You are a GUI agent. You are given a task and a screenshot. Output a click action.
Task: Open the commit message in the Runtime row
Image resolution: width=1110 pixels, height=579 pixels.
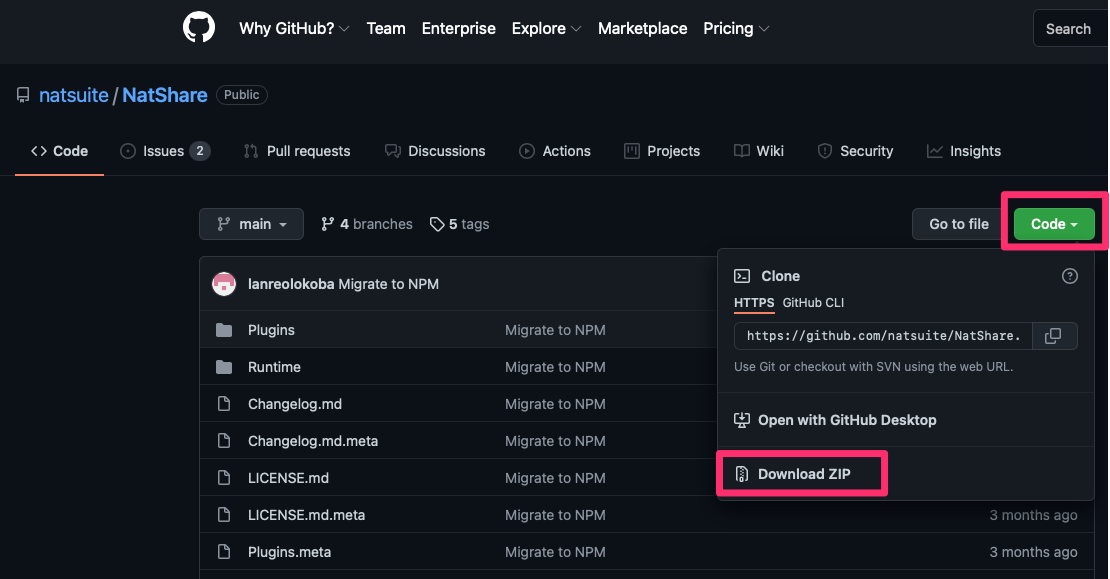555,367
